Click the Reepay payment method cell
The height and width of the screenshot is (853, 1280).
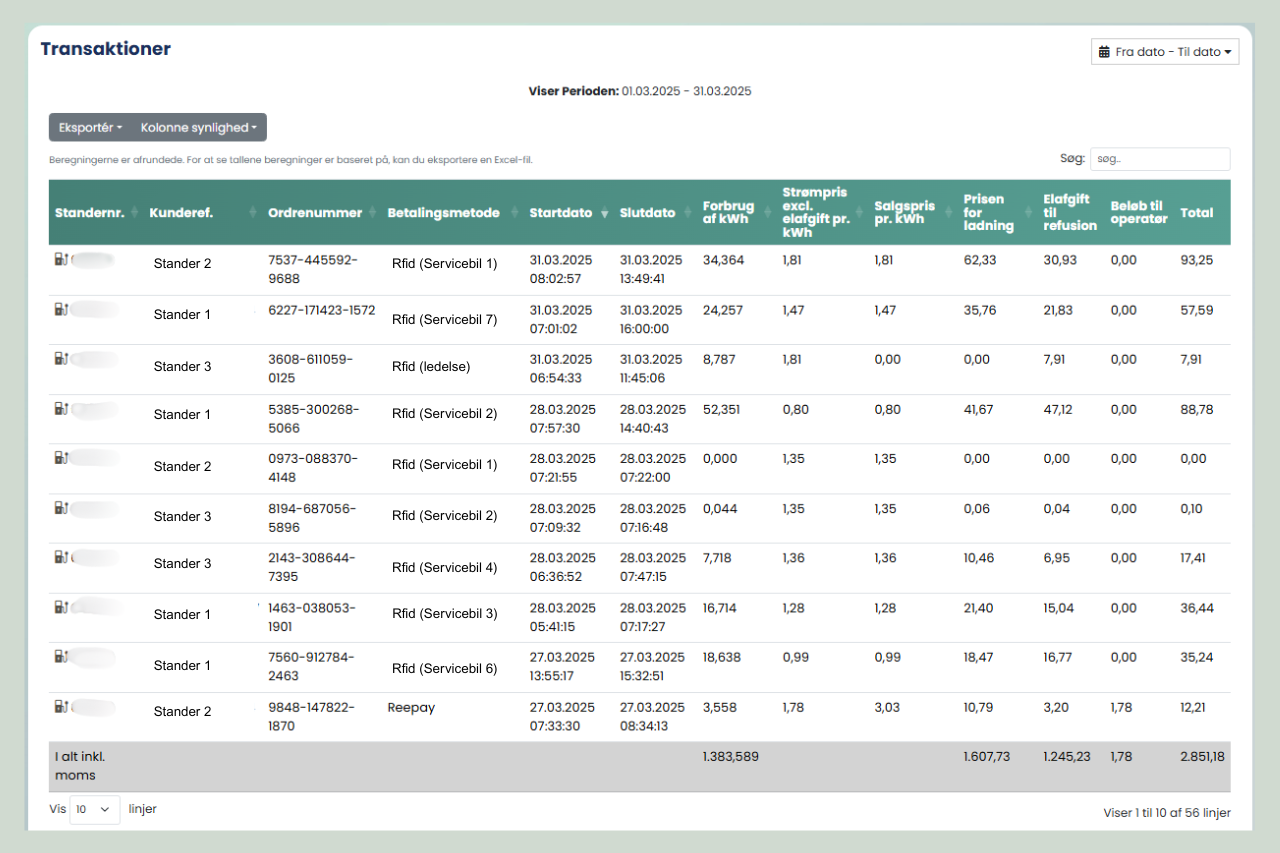(x=412, y=707)
